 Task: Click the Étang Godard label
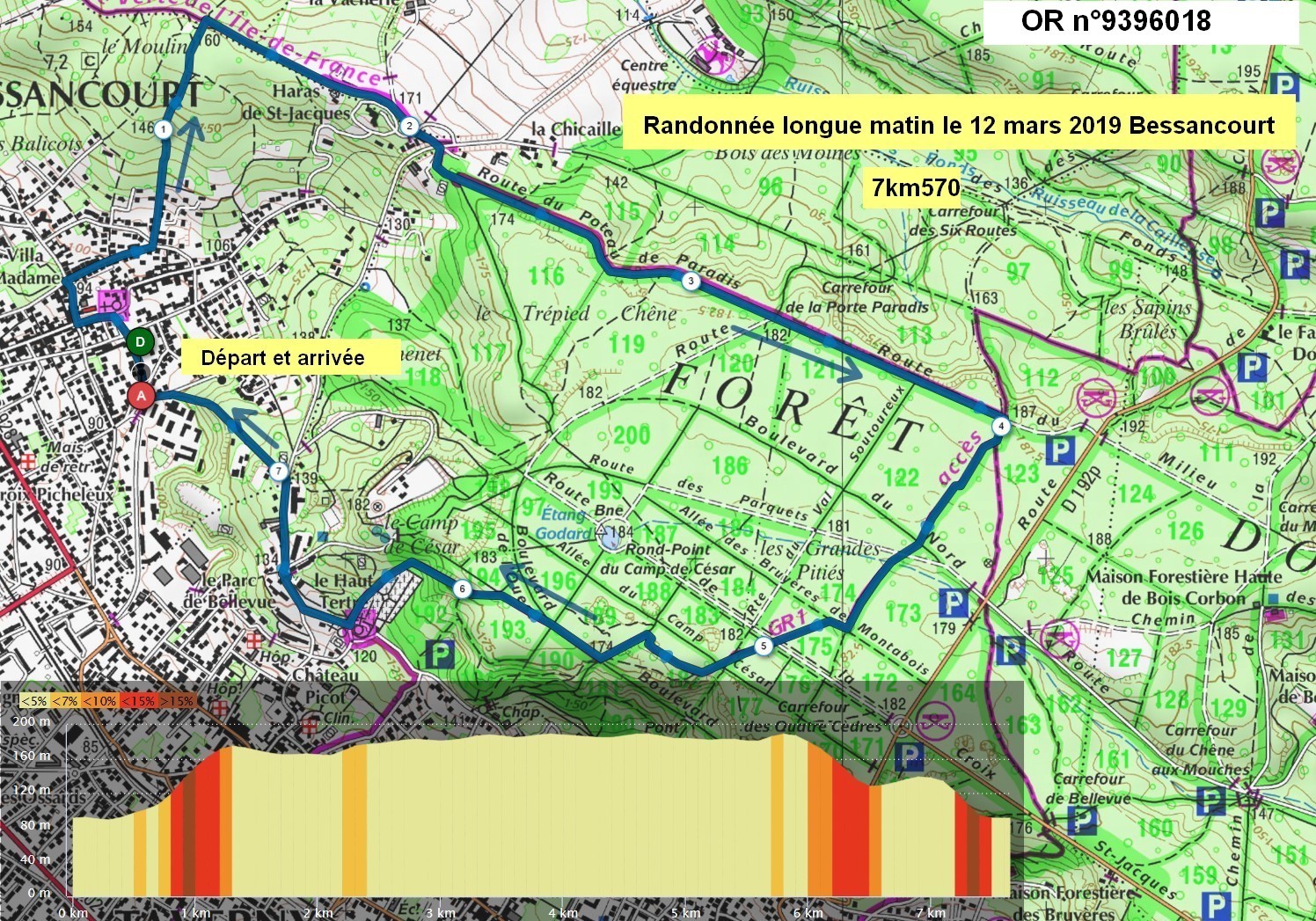pyautogui.click(x=564, y=524)
